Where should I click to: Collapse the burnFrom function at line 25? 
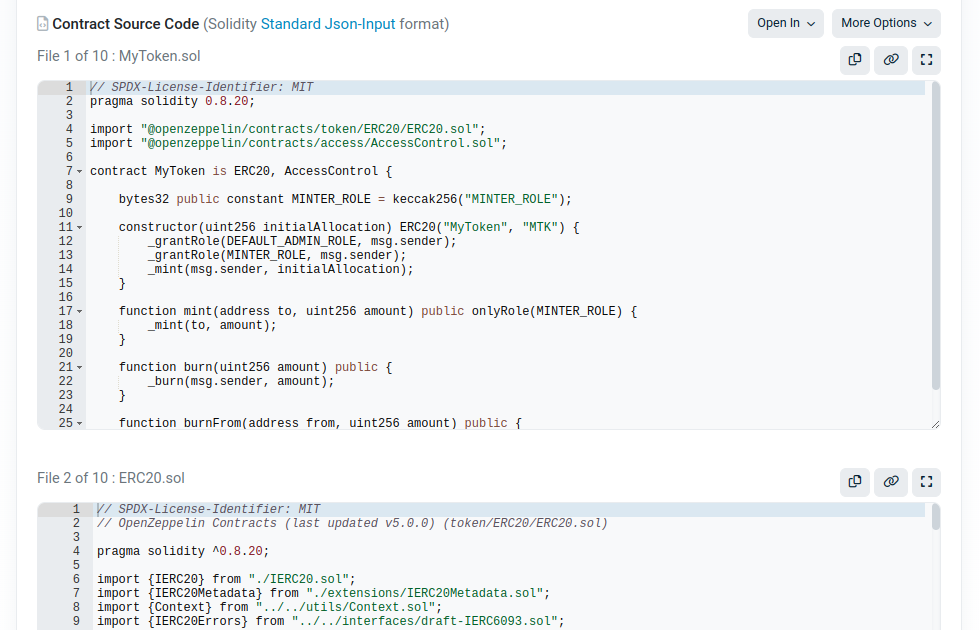click(79, 424)
